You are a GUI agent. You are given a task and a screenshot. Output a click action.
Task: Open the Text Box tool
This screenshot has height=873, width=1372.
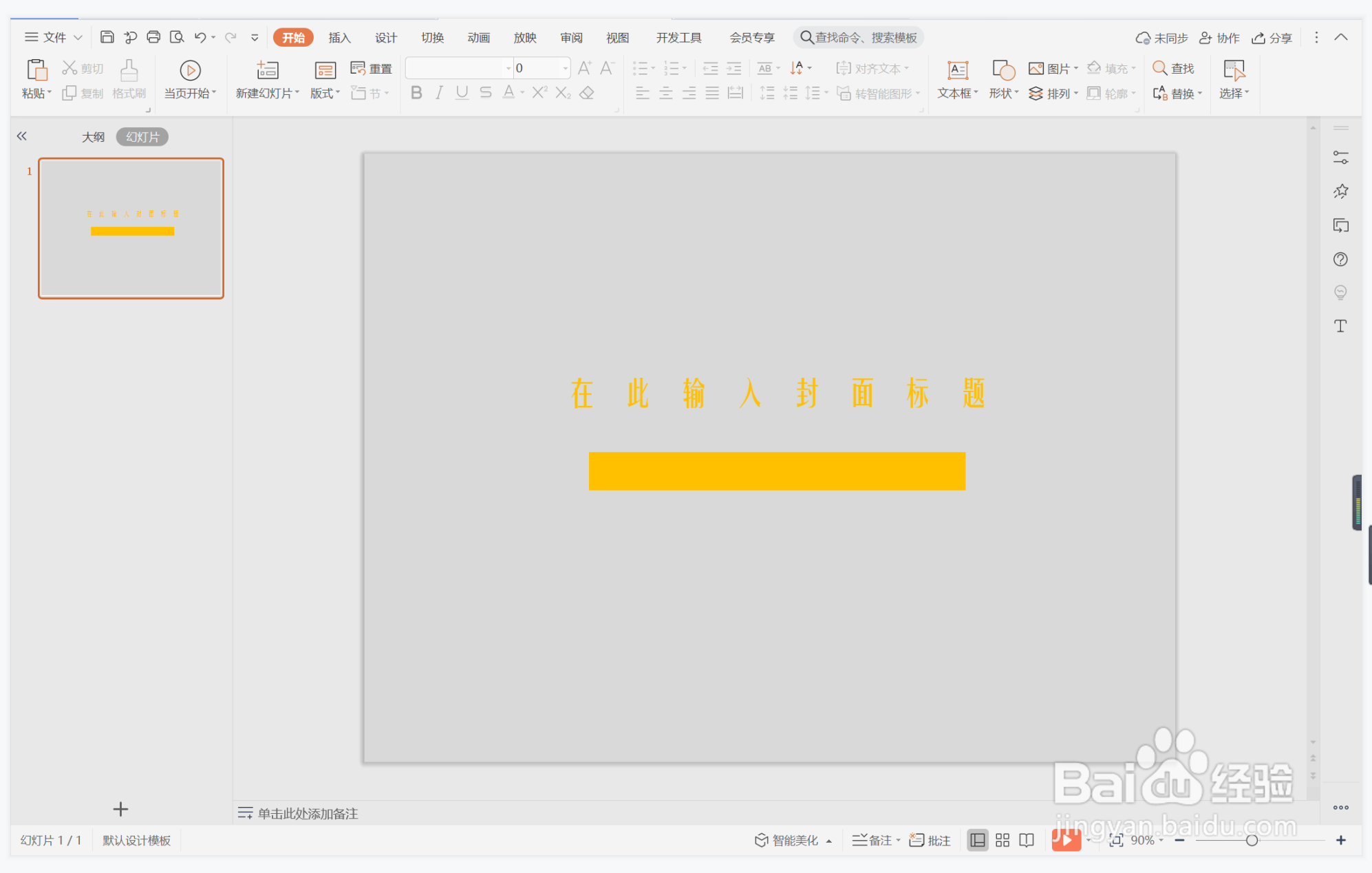957,70
